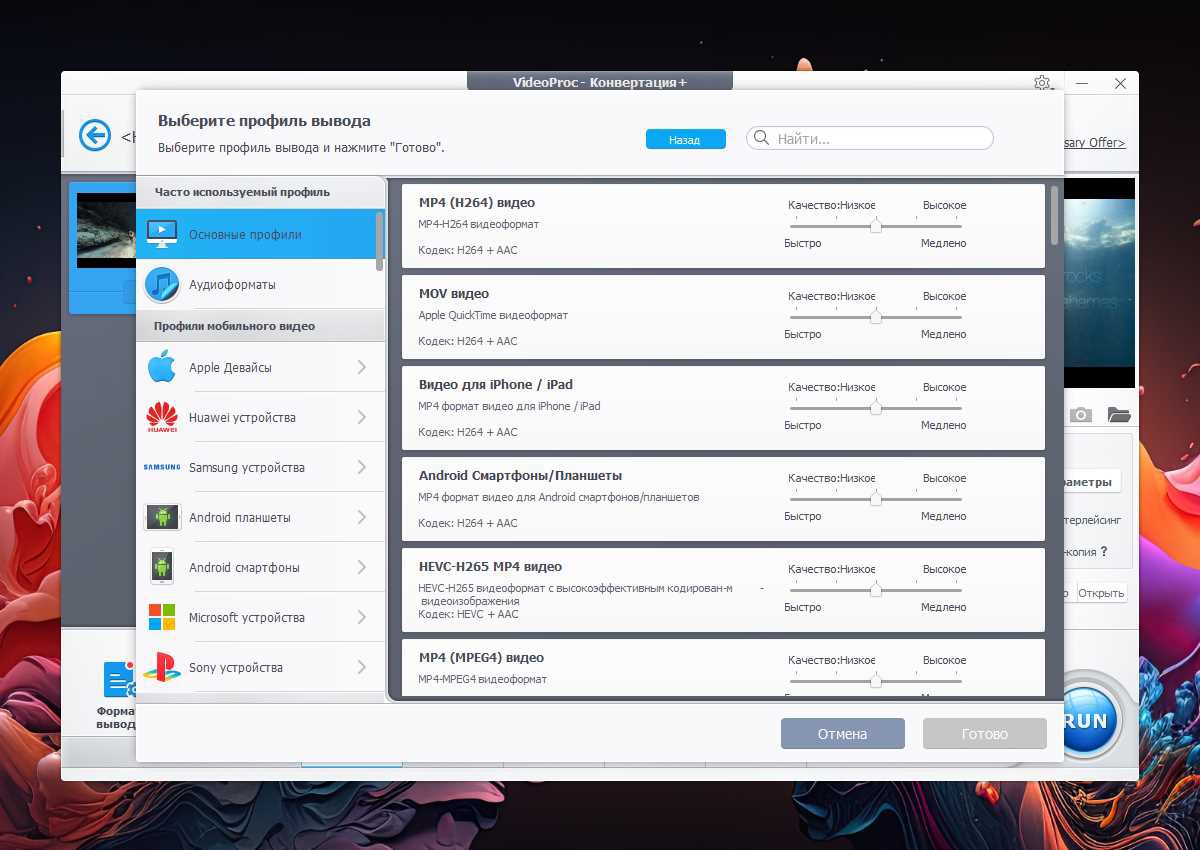
Task: Expand Android смартфоны chevron
Action: pos(362,567)
